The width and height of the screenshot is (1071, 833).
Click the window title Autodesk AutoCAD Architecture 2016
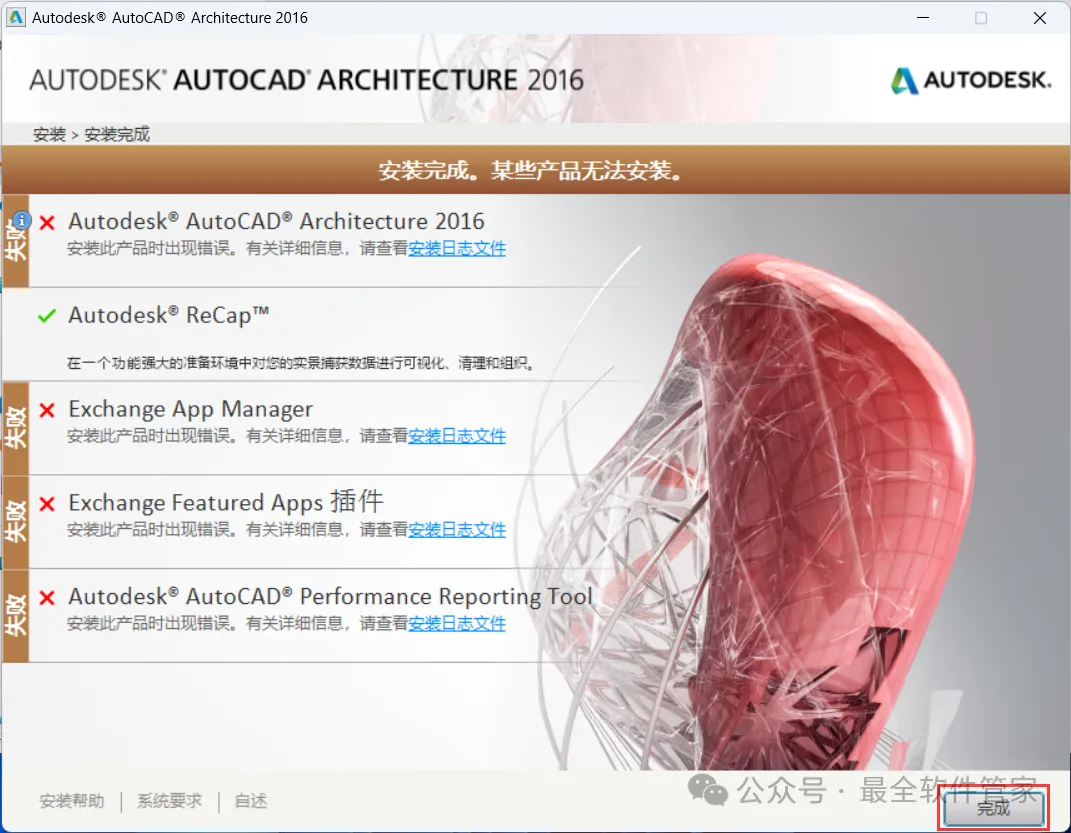tap(169, 18)
